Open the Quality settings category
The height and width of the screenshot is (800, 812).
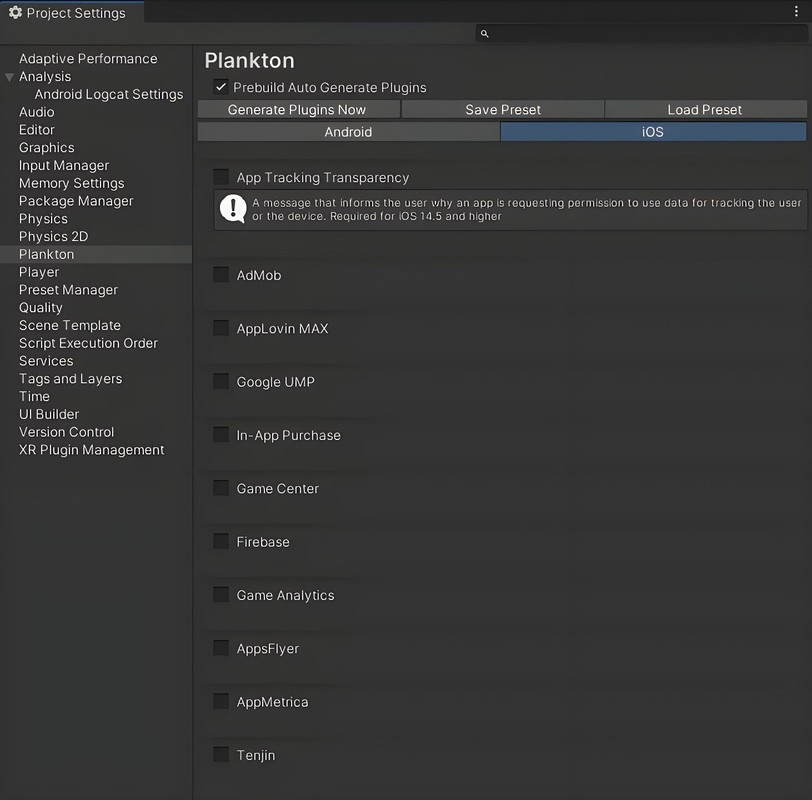pyautogui.click(x=40, y=308)
